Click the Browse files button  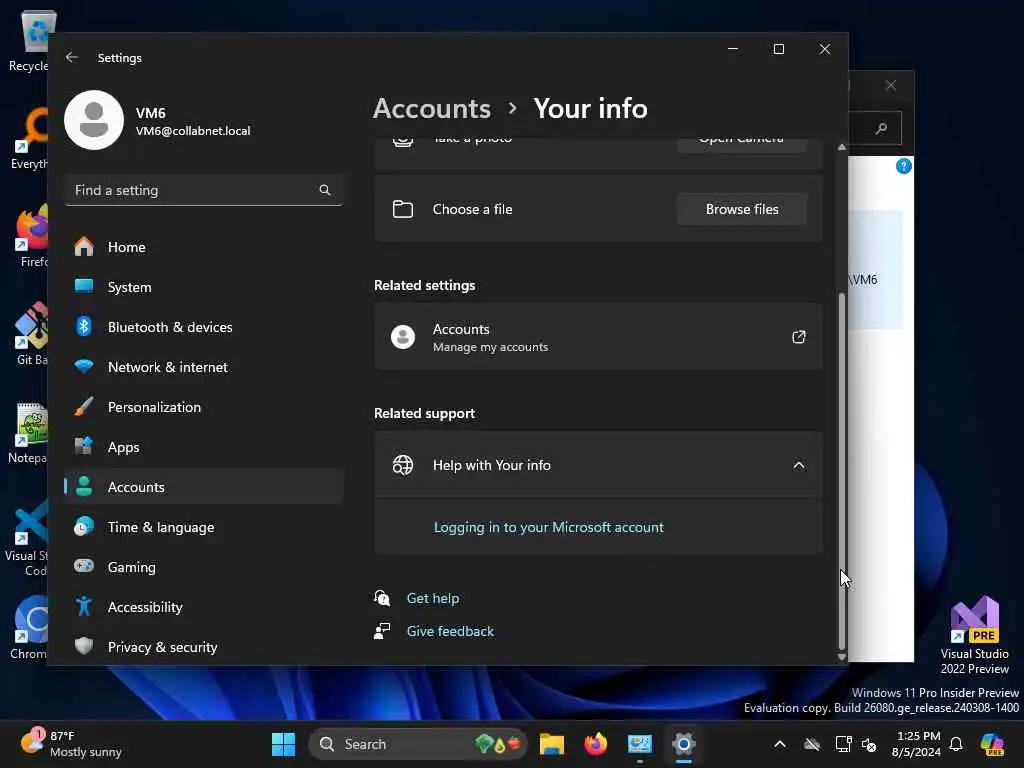point(742,209)
